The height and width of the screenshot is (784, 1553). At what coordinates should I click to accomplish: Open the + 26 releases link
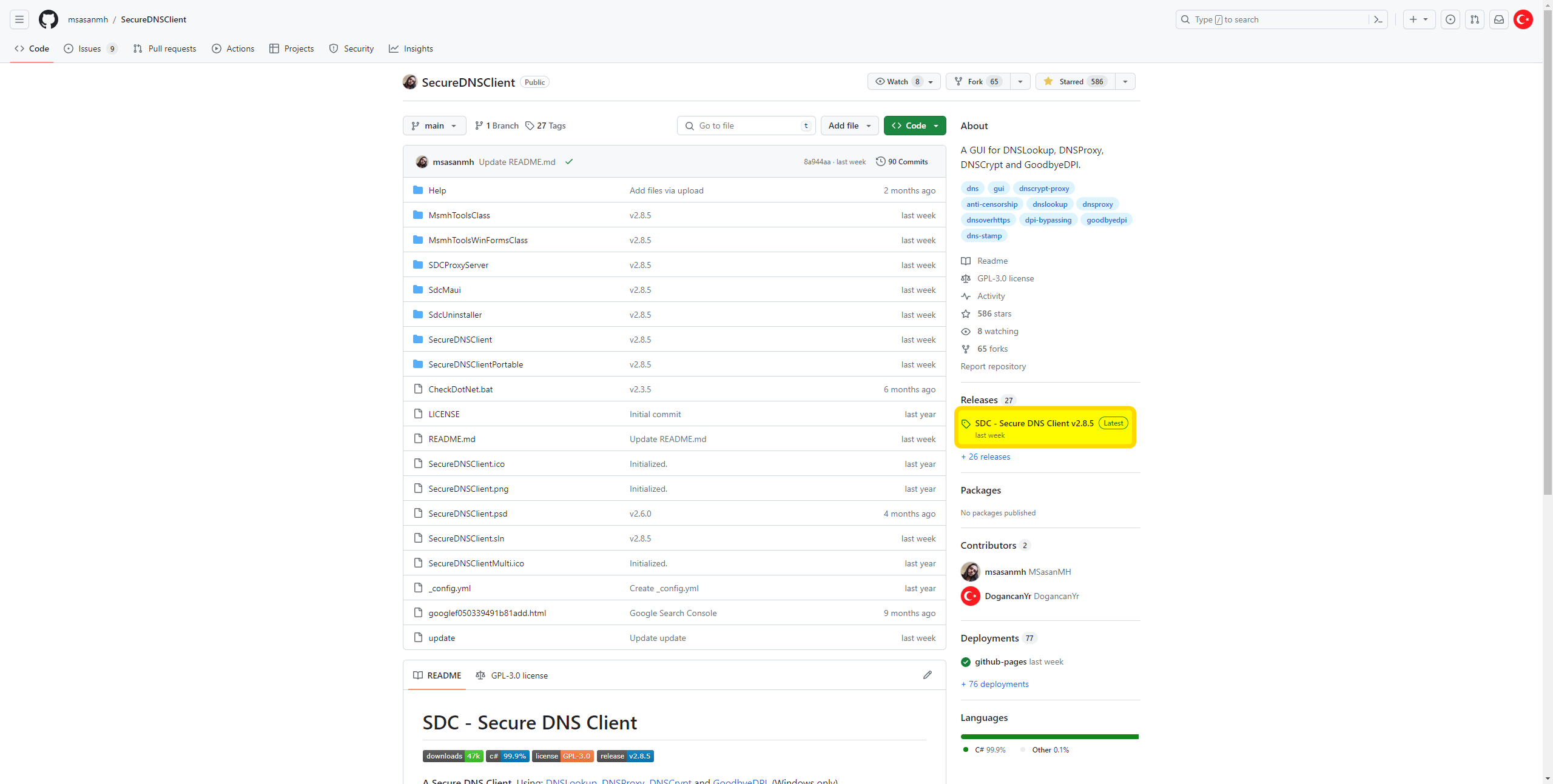pyautogui.click(x=985, y=457)
